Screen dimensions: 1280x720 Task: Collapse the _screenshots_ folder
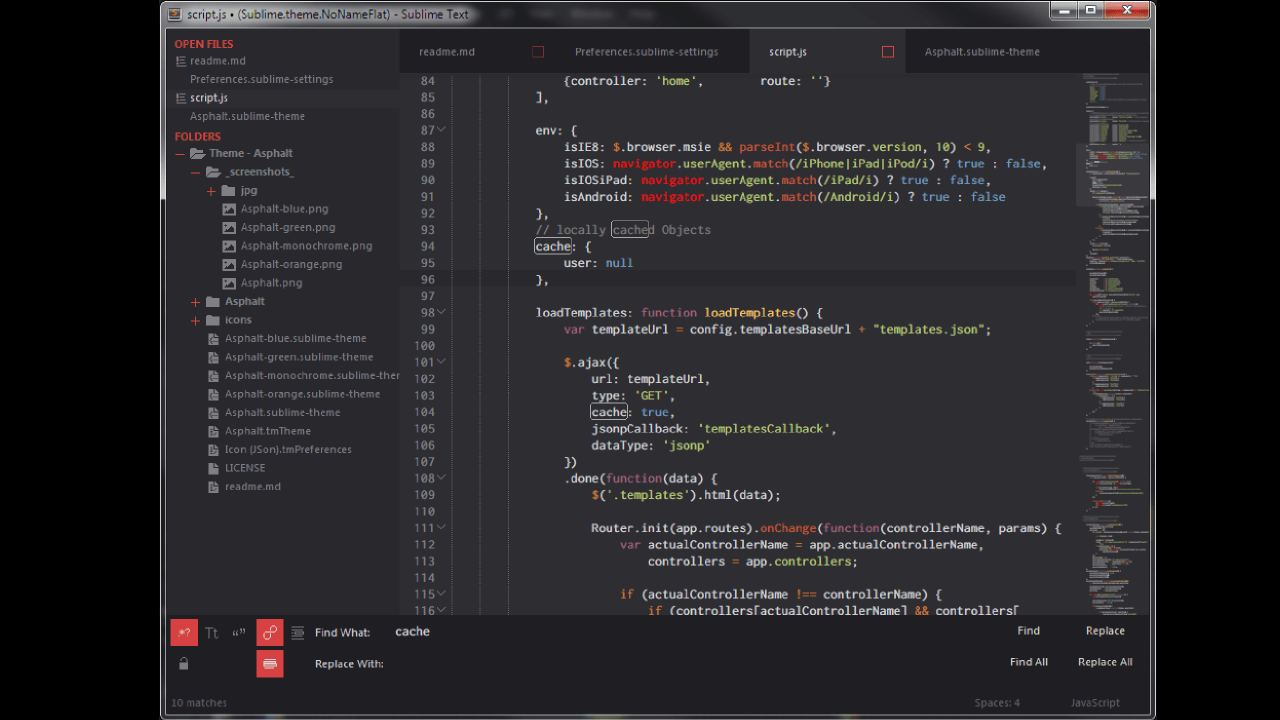[x=196, y=172]
